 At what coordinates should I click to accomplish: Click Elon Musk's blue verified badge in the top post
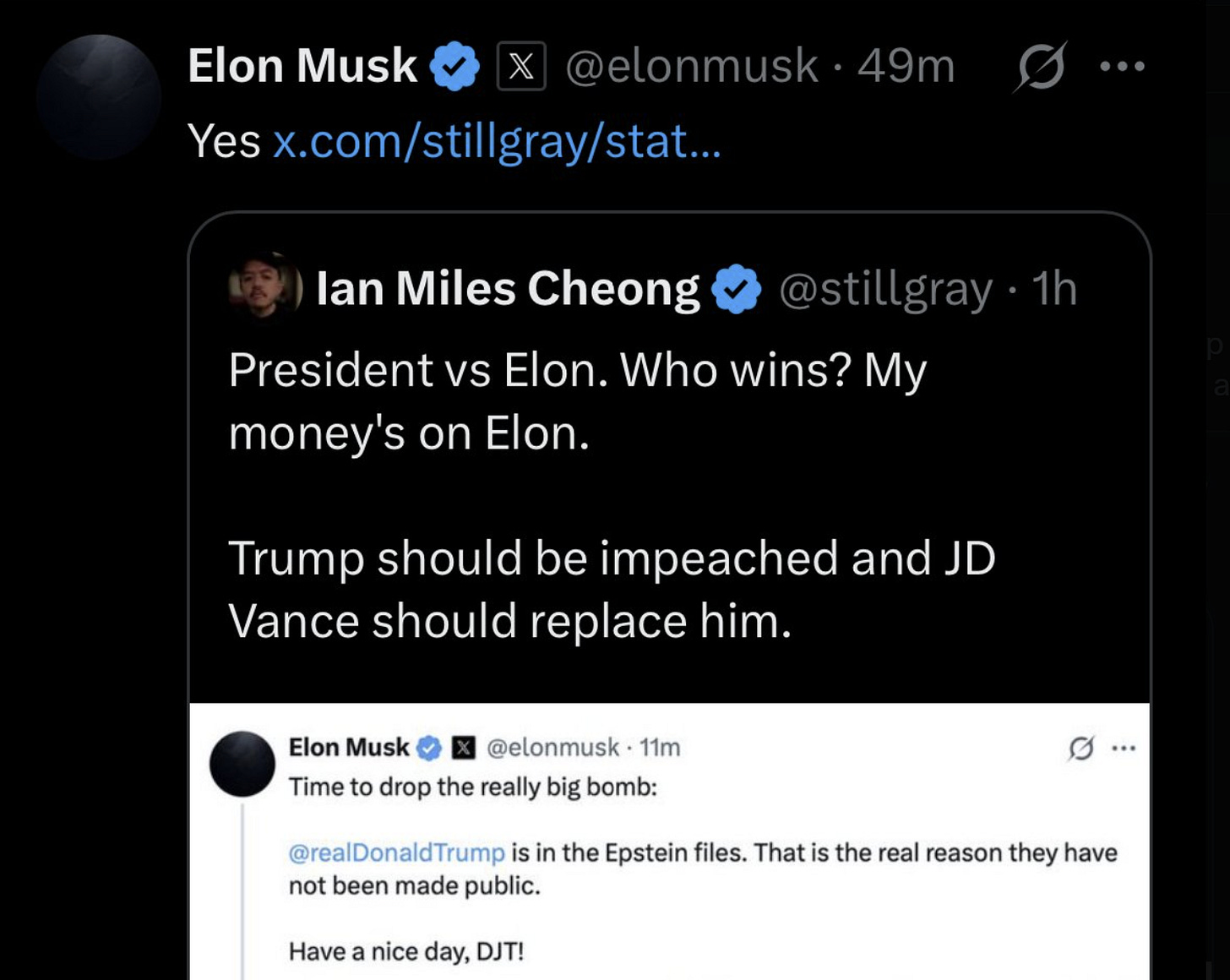click(455, 66)
